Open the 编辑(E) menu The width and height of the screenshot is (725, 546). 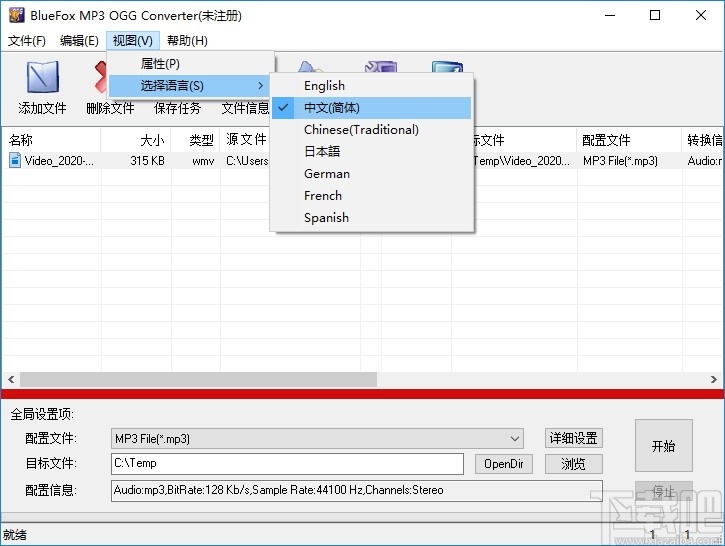pos(79,41)
